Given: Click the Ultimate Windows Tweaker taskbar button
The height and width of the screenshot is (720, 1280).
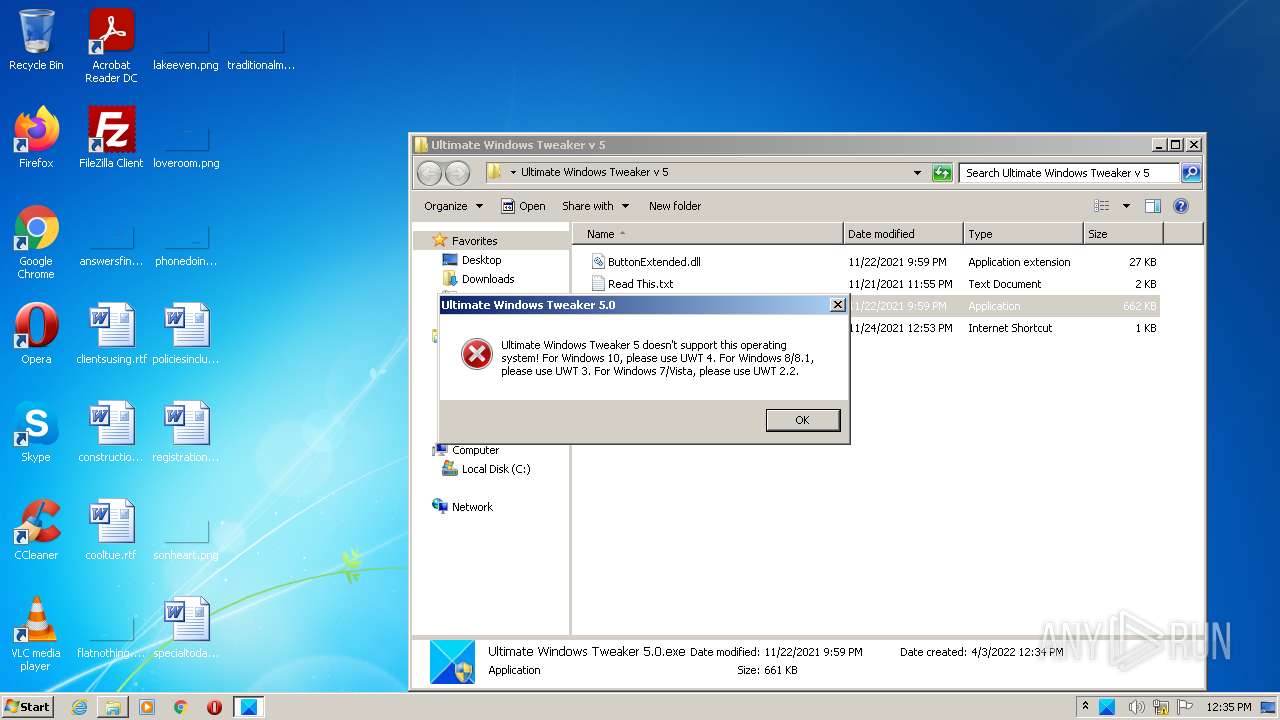Looking at the screenshot, I should pyautogui.click(x=249, y=707).
